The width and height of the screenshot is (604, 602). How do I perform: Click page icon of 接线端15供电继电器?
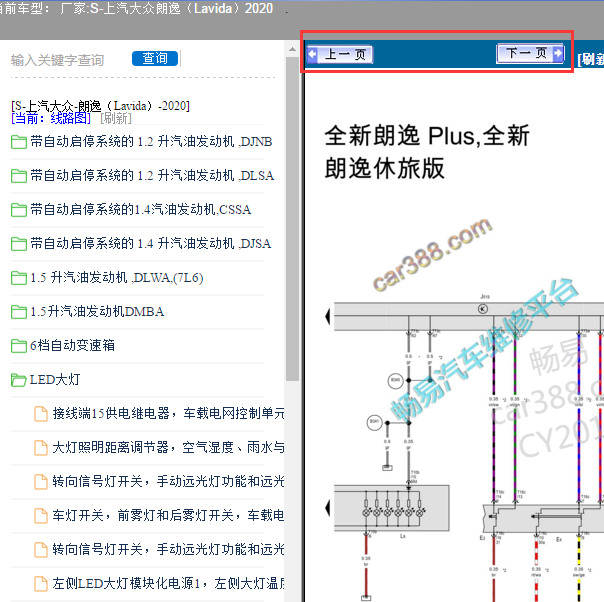click(x=41, y=414)
